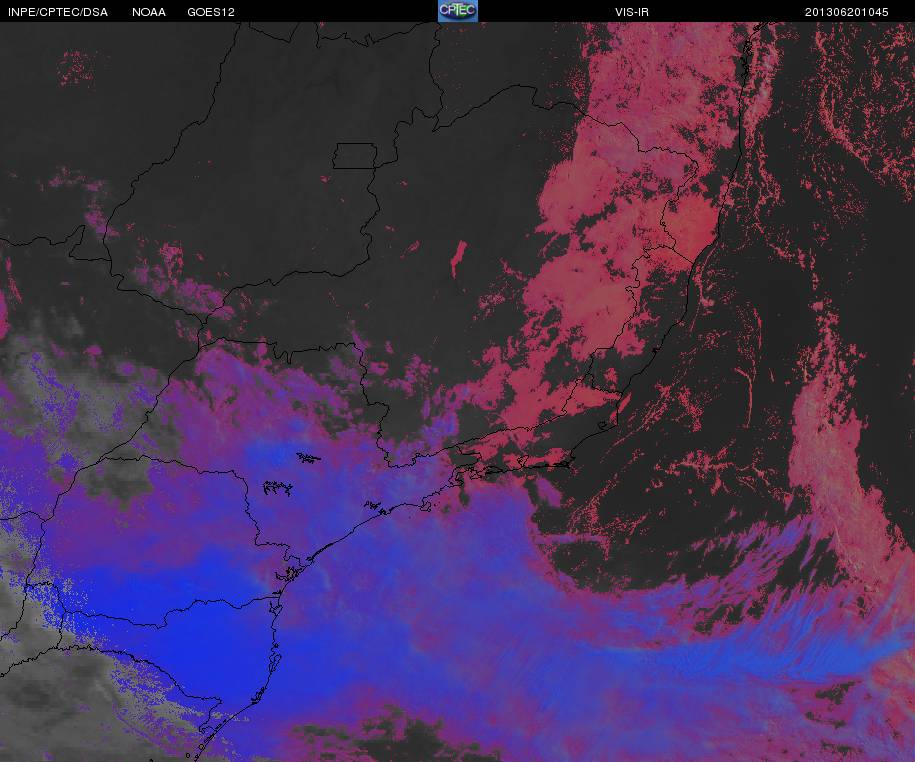Select the red speckle cluster at top-left
915x762 pixels.
pos(76,66)
